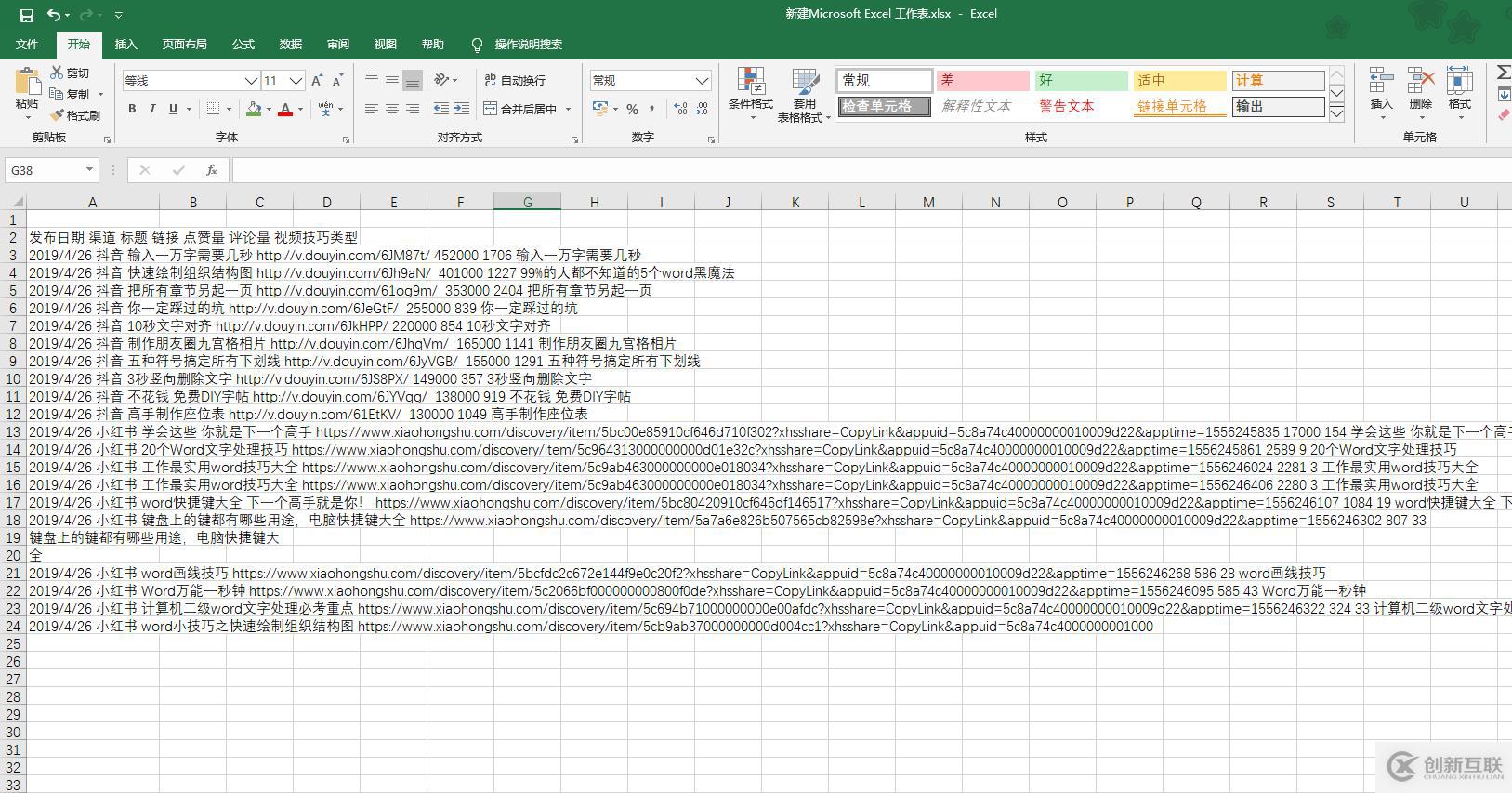
Task: Decrease font size with smaller A icon
Action: (x=337, y=81)
